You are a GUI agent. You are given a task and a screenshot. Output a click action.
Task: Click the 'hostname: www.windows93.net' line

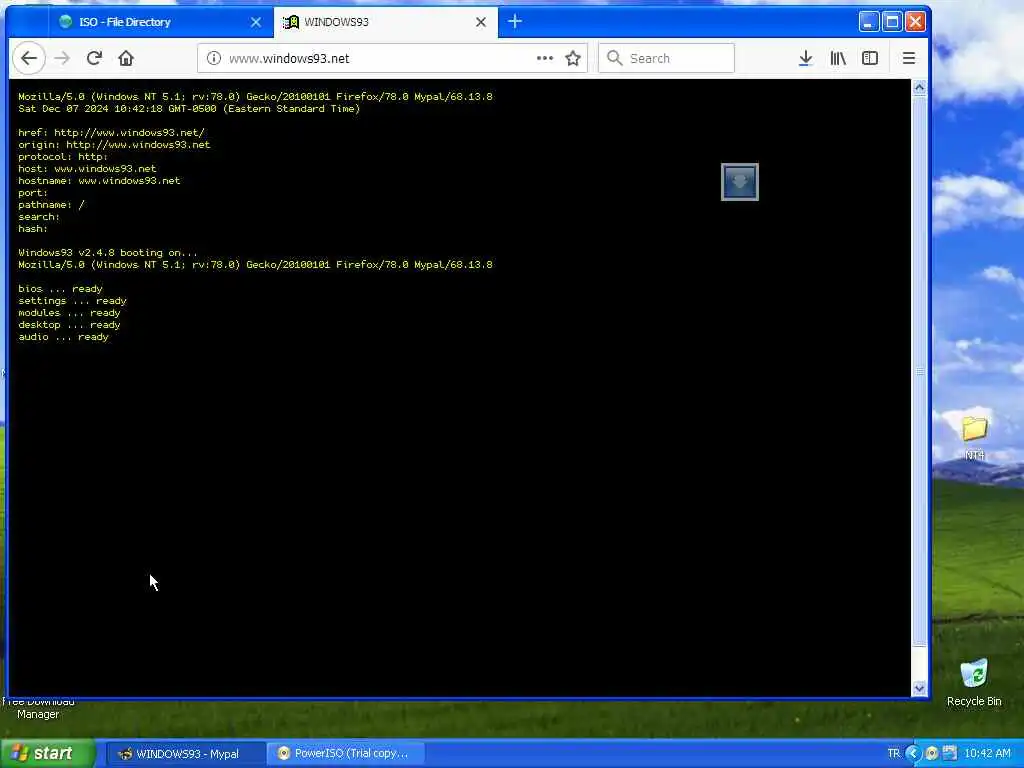click(x=99, y=181)
